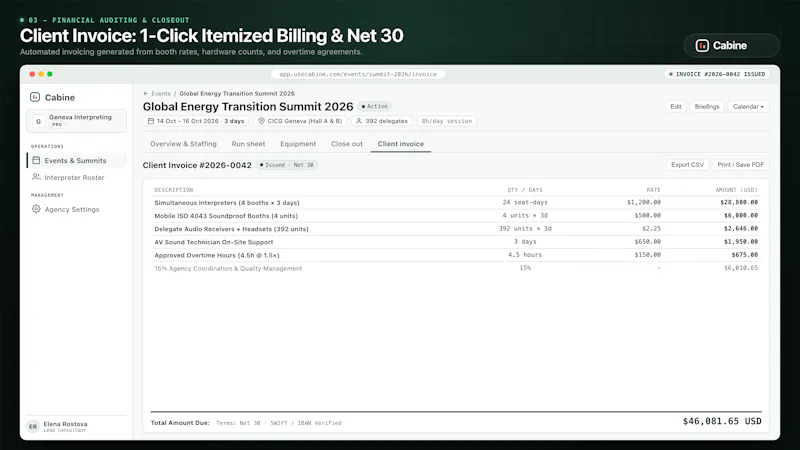Screen dimensions: 800x450
Task: Click AV Sound Technician On-Site Support row
Action: tap(456, 242)
